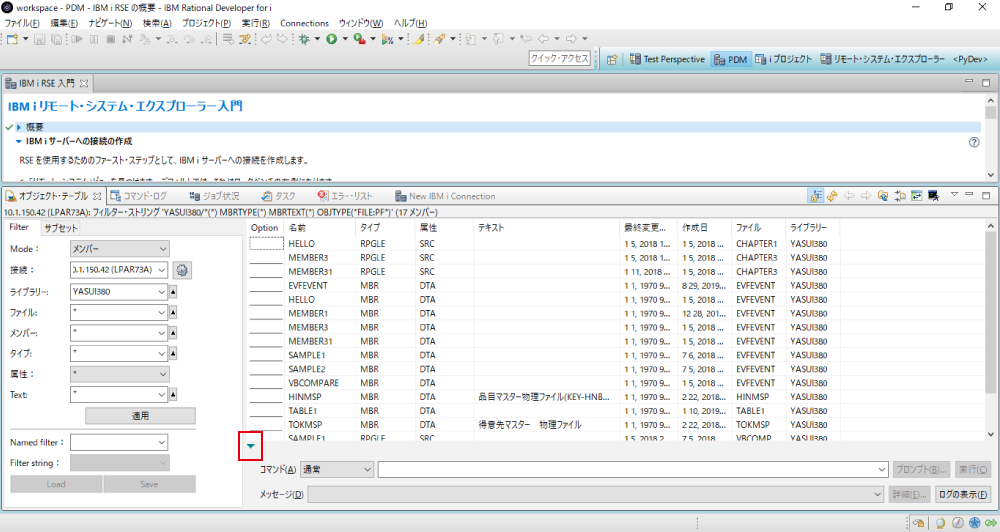Switch to the ジョブ状況 tab
The height and width of the screenshot is (532, 1000).
214,196
